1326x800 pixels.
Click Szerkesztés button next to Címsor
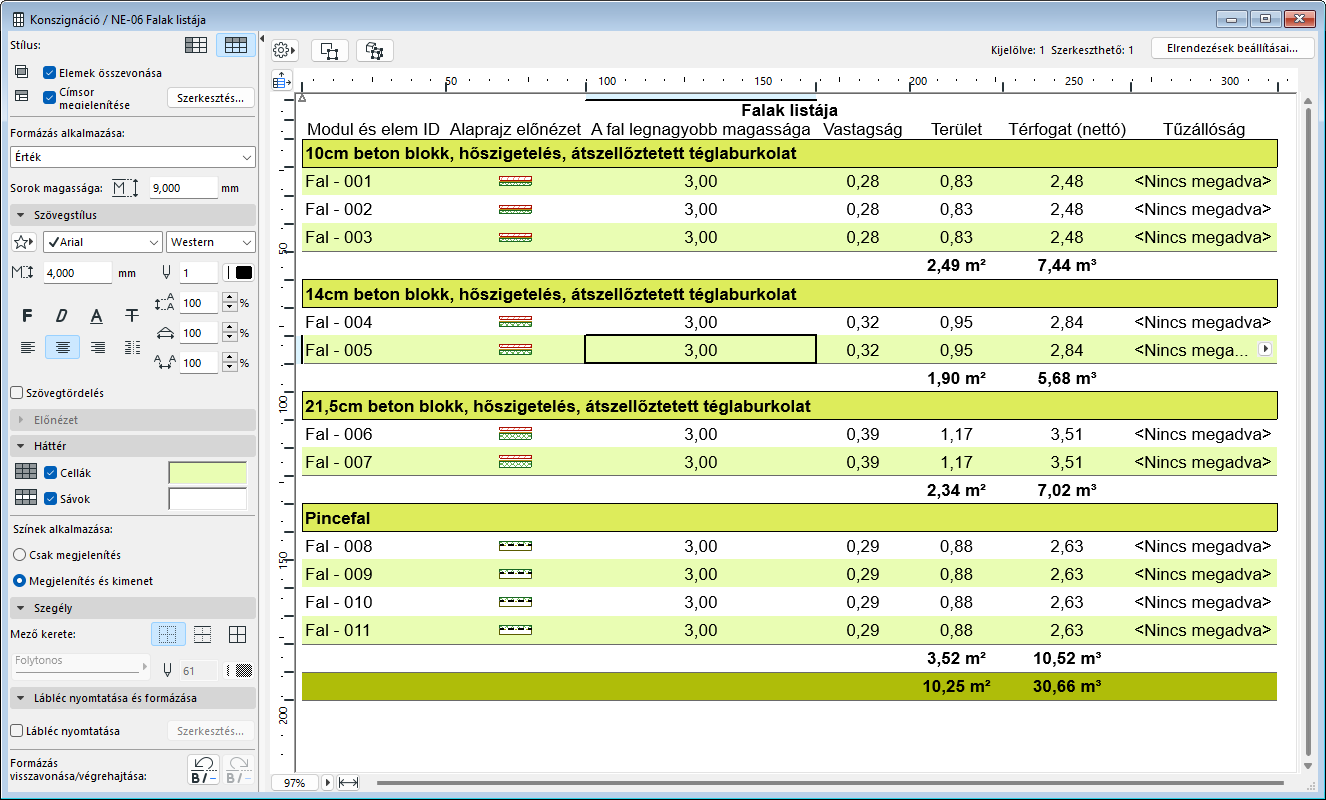[210, 98]
